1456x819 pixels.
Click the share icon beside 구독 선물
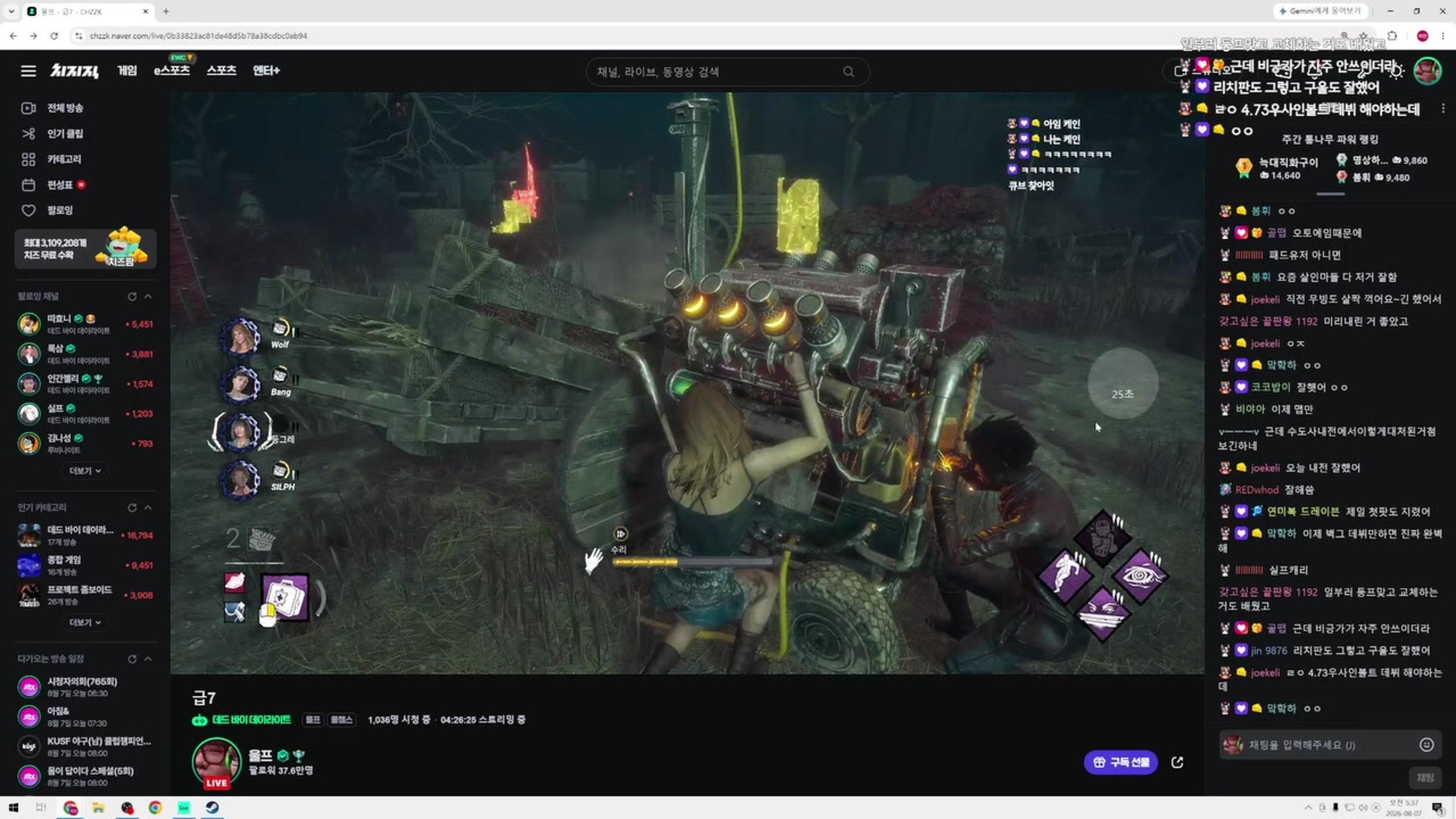coord(1177,762)
